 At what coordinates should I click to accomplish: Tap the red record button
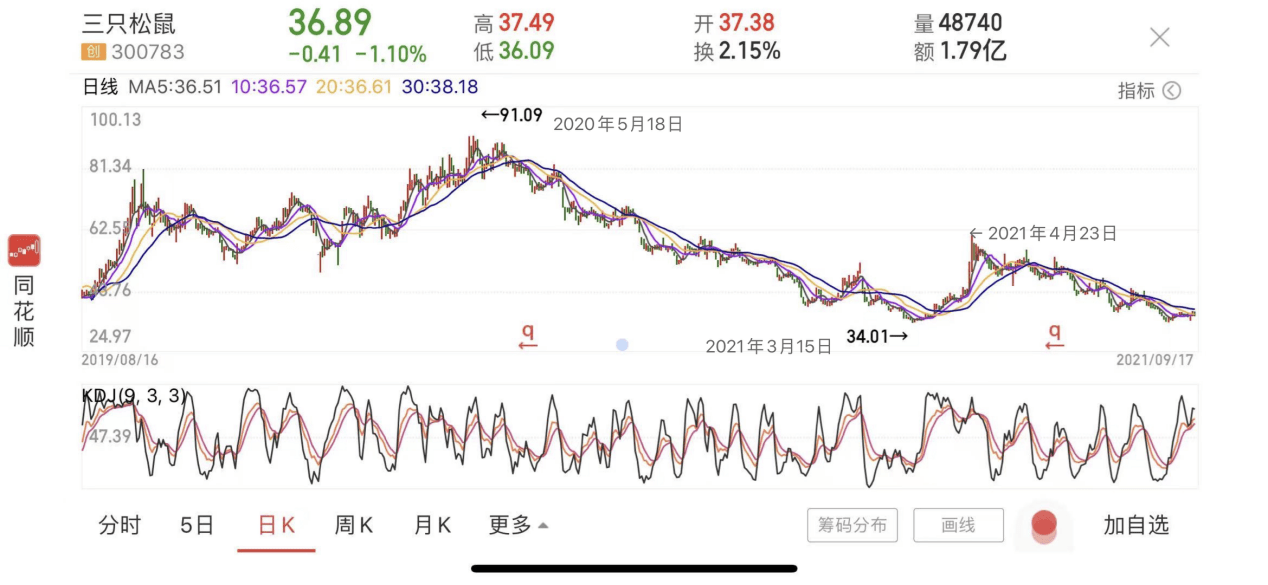click(x=1044, y=524)
